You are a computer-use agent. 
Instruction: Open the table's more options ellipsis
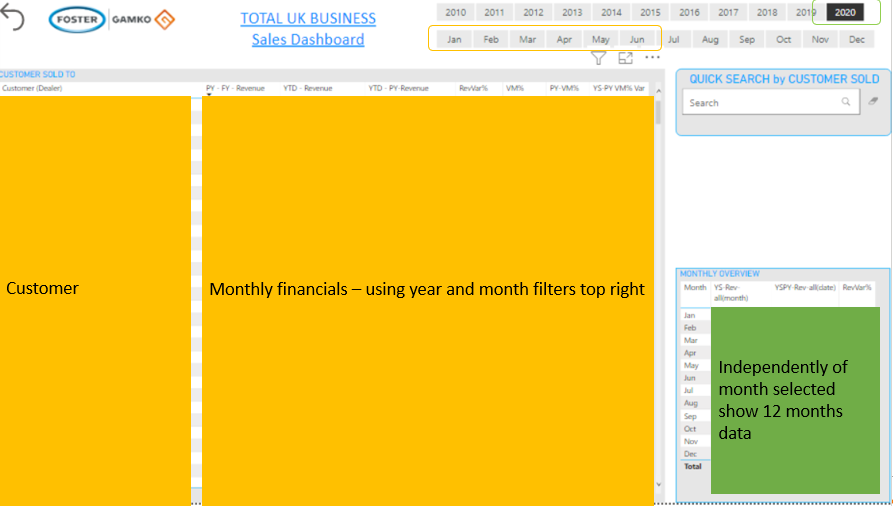(x=652, y=57)
